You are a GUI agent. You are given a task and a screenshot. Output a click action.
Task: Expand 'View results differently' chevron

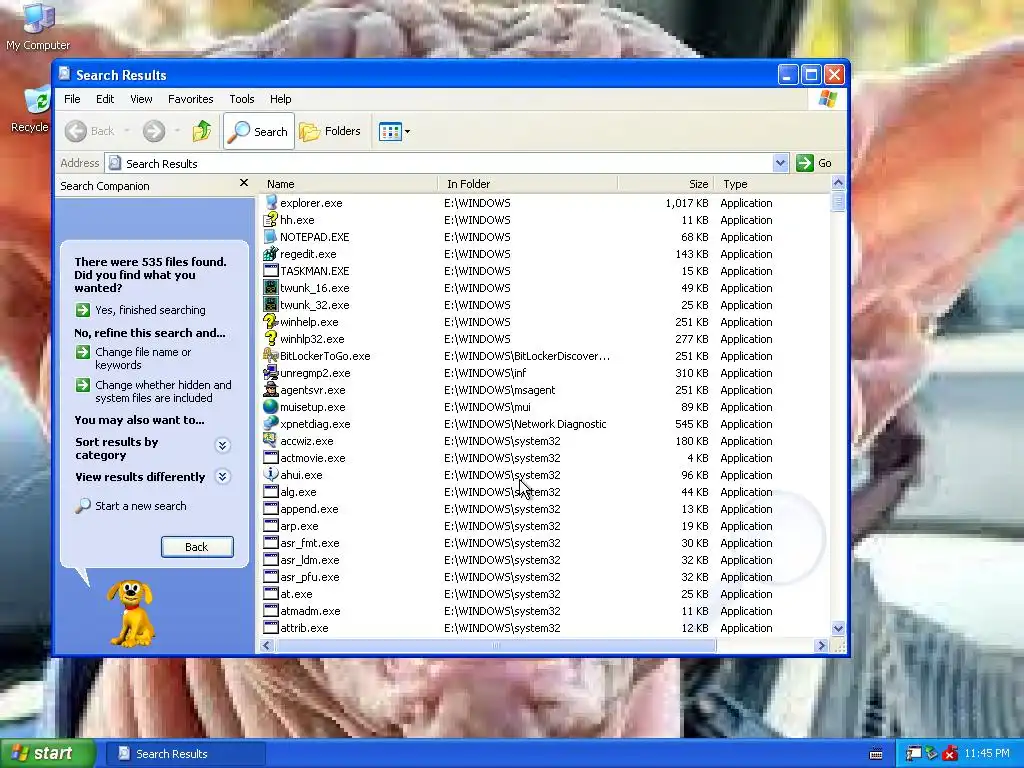pos(222,477)
